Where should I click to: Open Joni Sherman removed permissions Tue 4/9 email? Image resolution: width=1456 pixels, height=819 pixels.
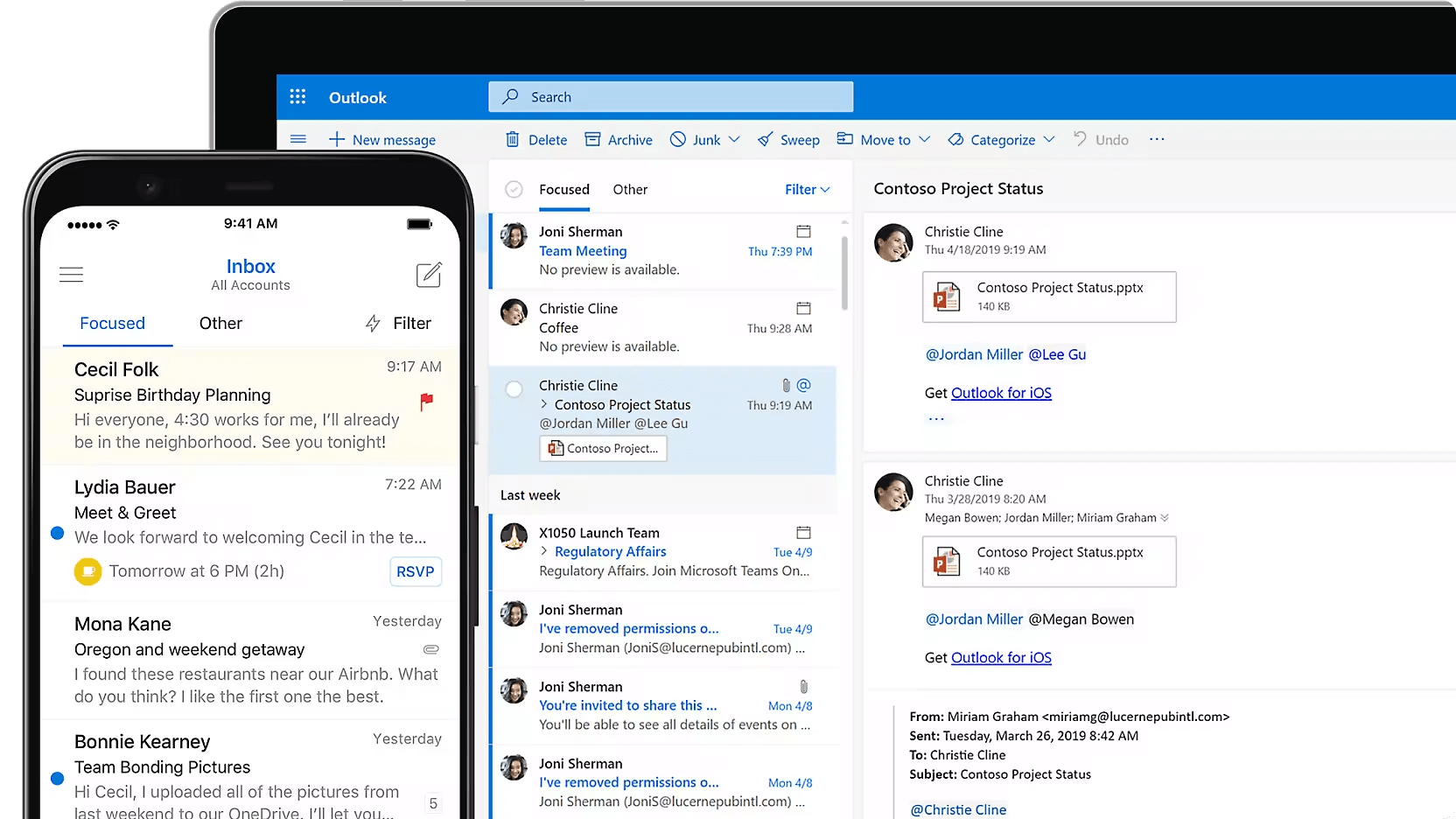coord(662,628)
